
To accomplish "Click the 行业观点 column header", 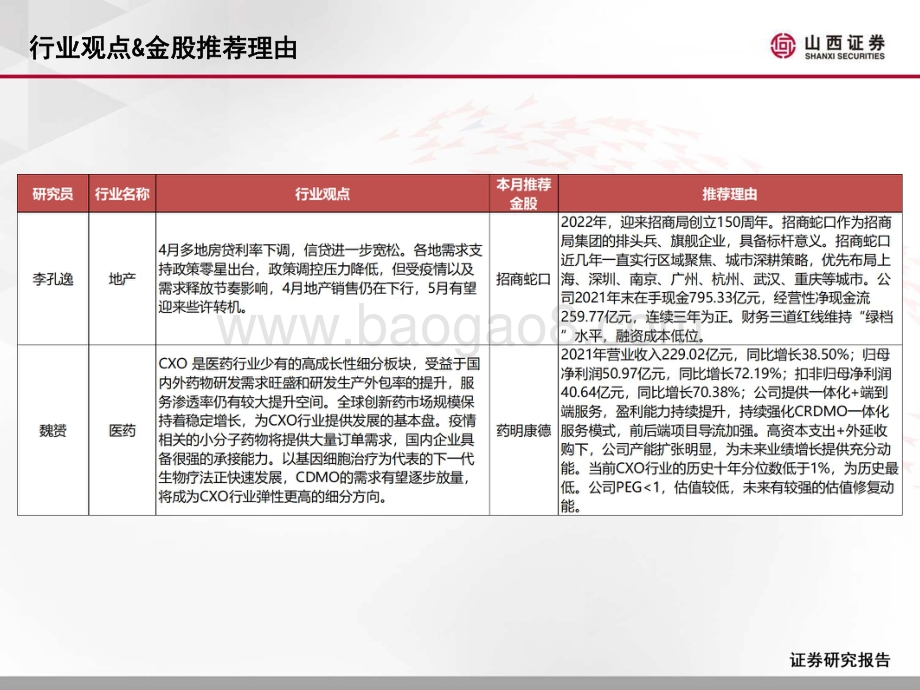I will pos(322,194).
